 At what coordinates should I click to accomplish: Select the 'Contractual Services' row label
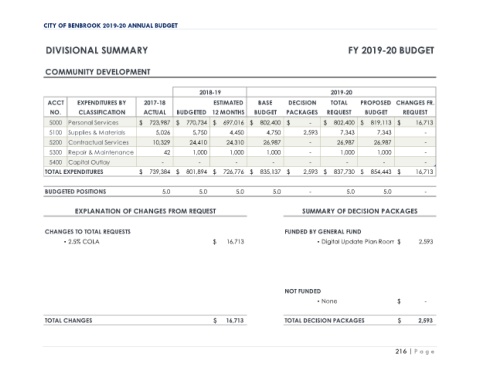(98, 142)
